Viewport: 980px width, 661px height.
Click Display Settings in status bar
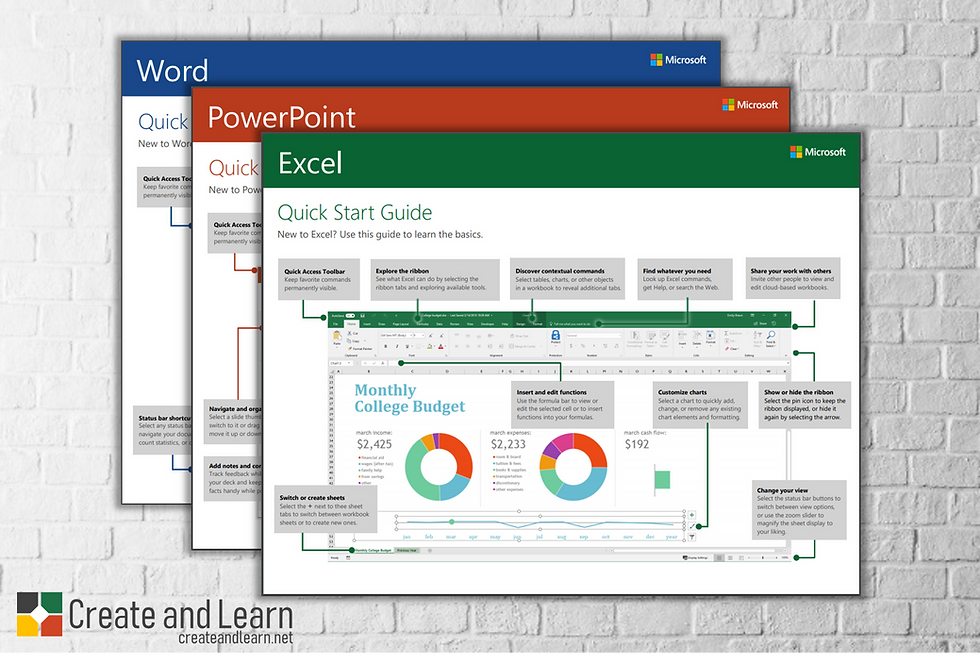695,558
